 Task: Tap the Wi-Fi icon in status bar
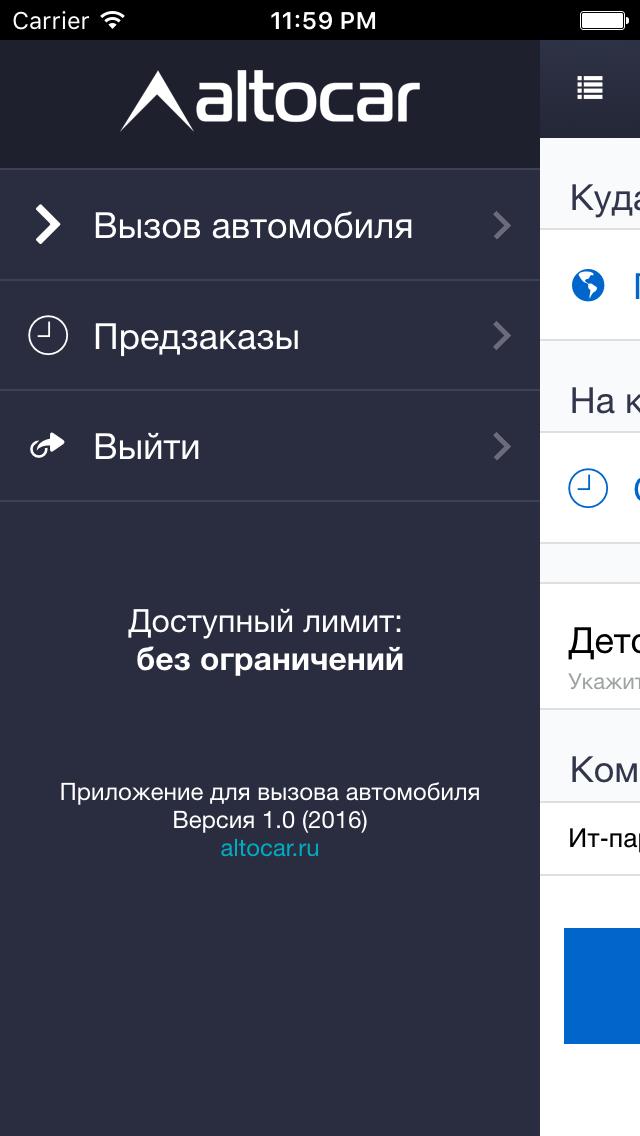pyautogui.click(x=113, y=20)
